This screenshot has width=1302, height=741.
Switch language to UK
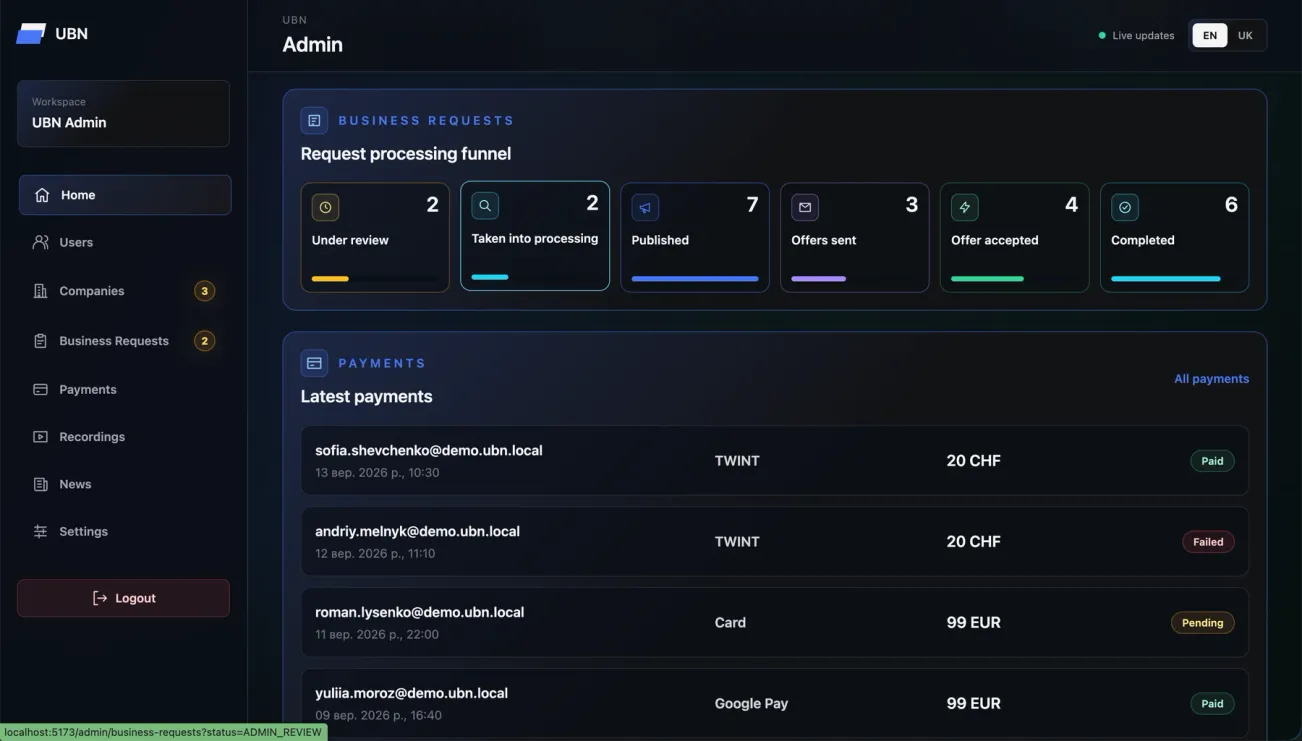(x=1245, y=35)
